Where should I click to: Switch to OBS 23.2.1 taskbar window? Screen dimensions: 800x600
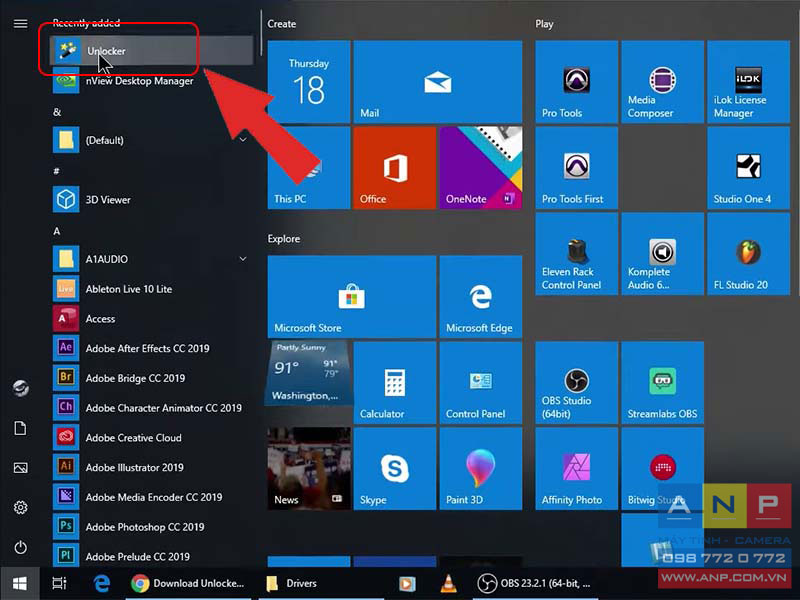tap(534, 583)
